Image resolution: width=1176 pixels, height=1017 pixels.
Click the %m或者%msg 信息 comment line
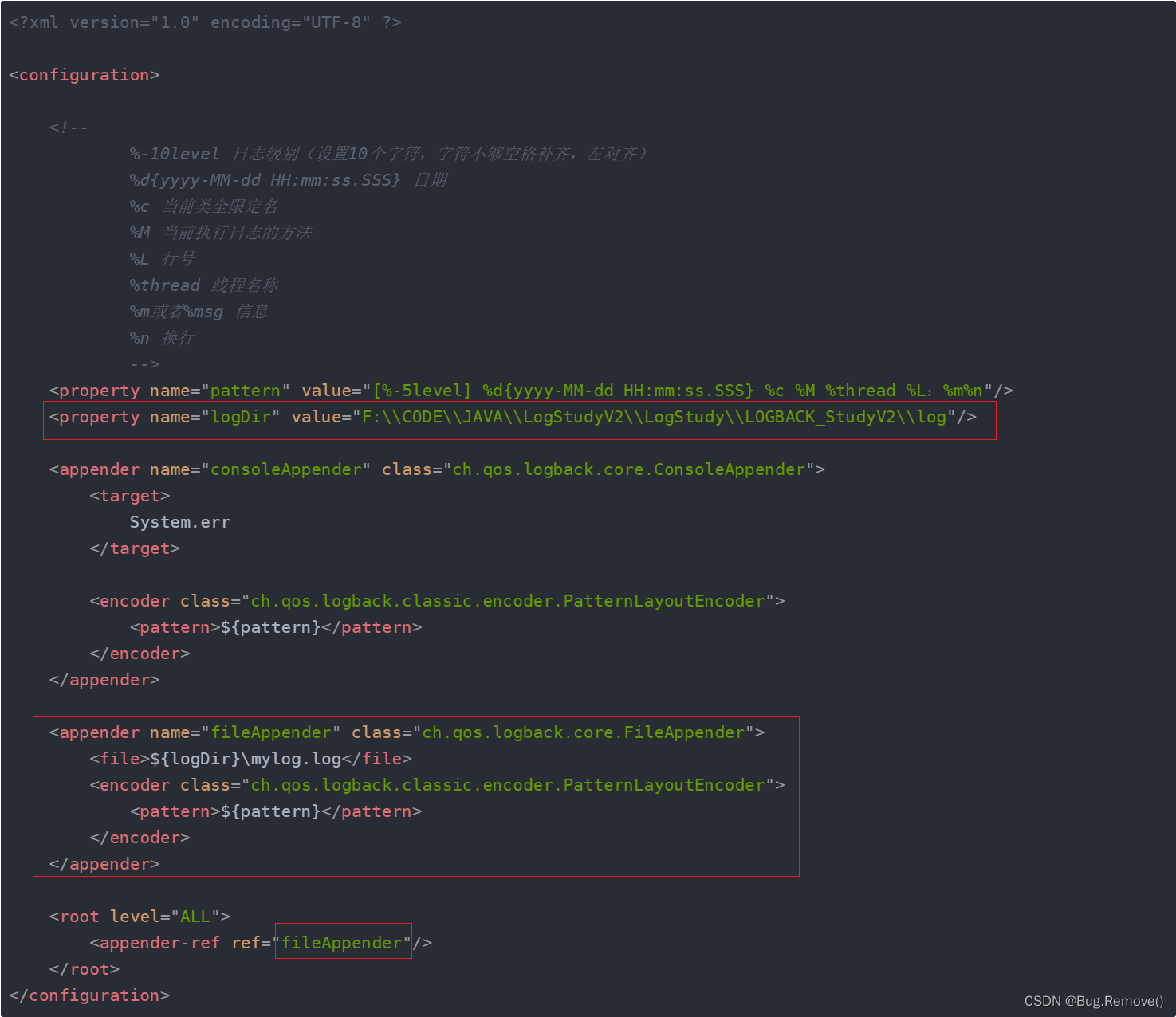coord(199,312)
